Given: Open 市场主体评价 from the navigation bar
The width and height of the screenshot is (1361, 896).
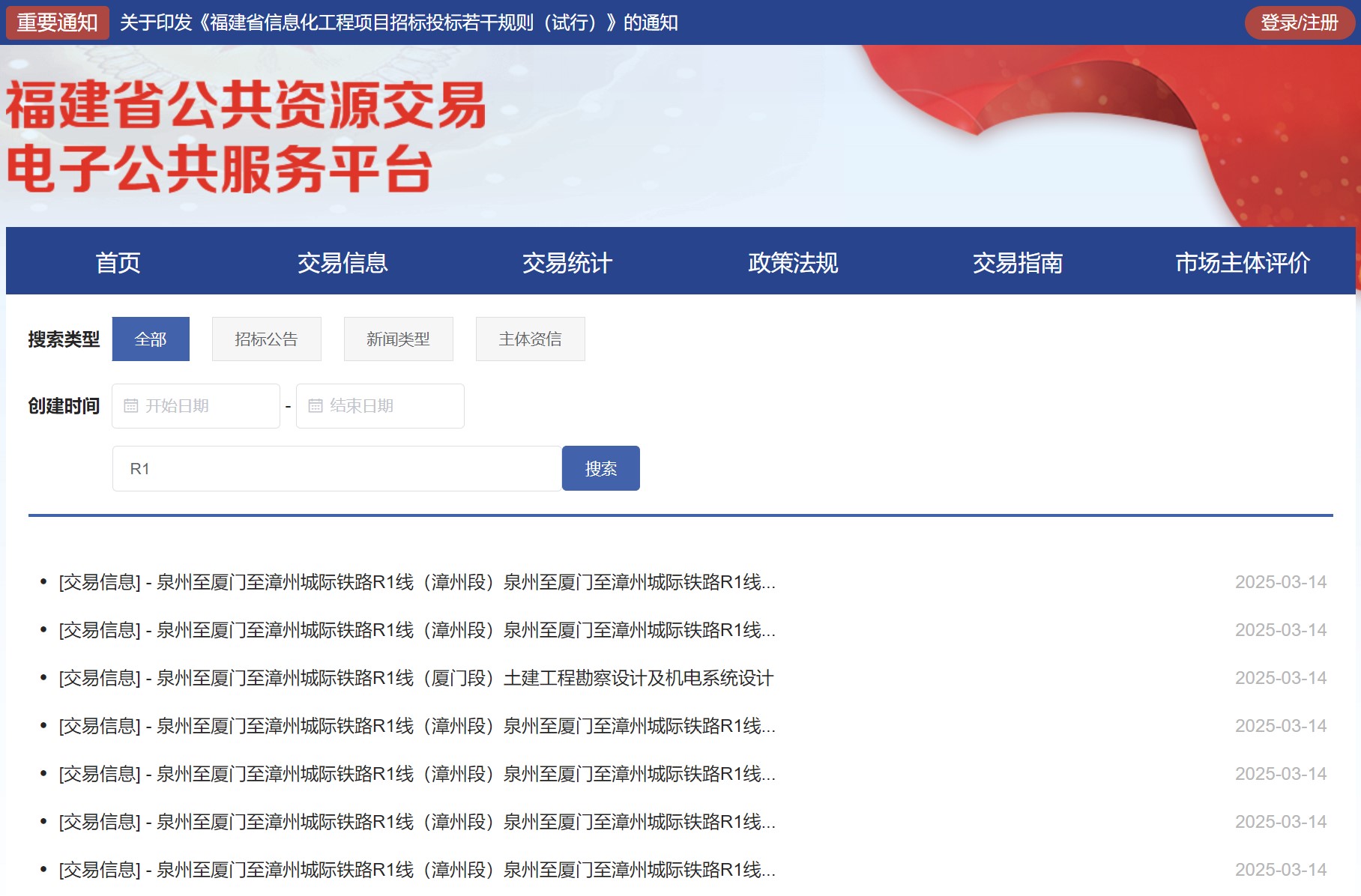Looking at the screenshot, I should pyautogui.click(x=1242, y=263).
